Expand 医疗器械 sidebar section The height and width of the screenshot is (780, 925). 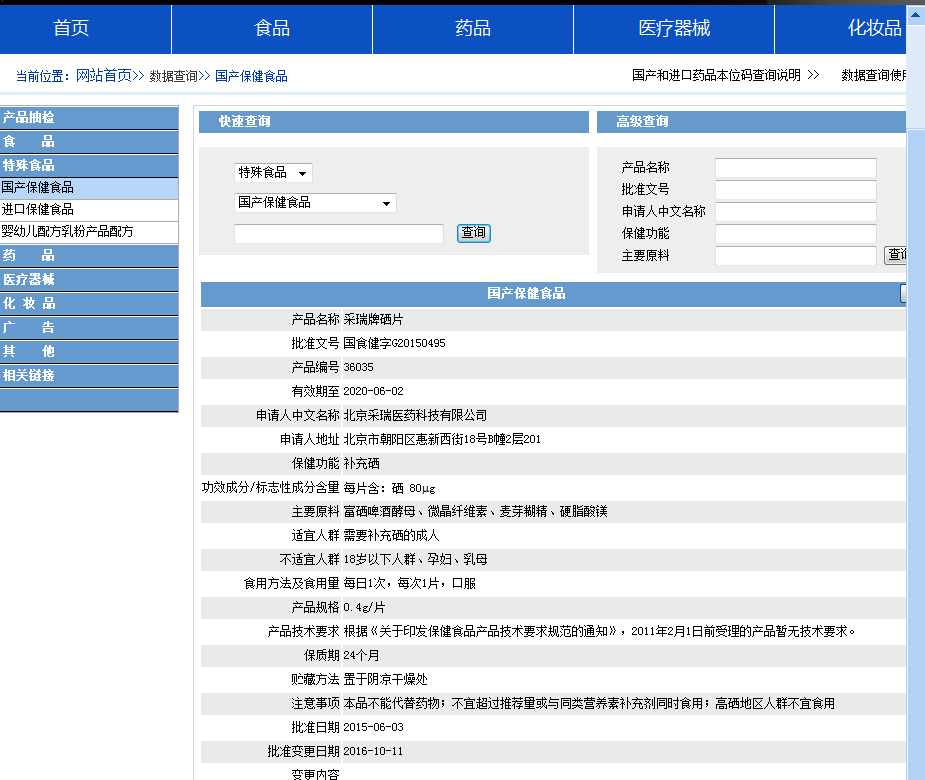pos(89,280)
